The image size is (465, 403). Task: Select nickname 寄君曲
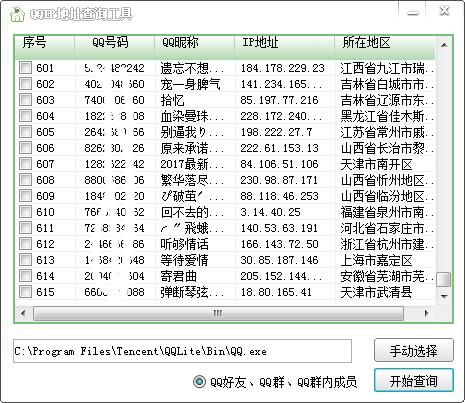[x=178, y=276]
